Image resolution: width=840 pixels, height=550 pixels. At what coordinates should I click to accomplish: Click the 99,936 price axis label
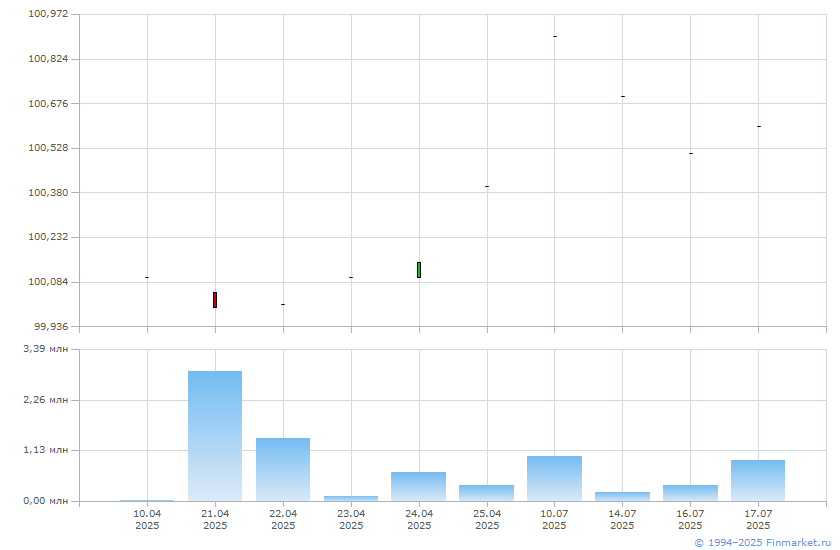point(51,326)
